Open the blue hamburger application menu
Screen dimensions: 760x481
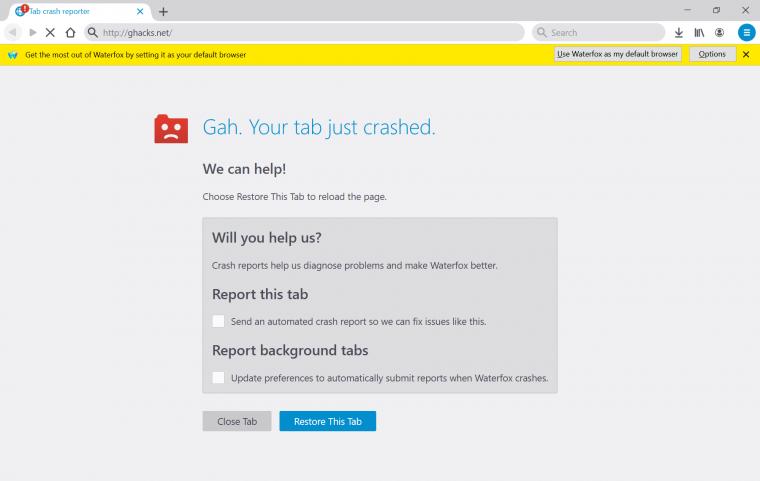point(746,32)
